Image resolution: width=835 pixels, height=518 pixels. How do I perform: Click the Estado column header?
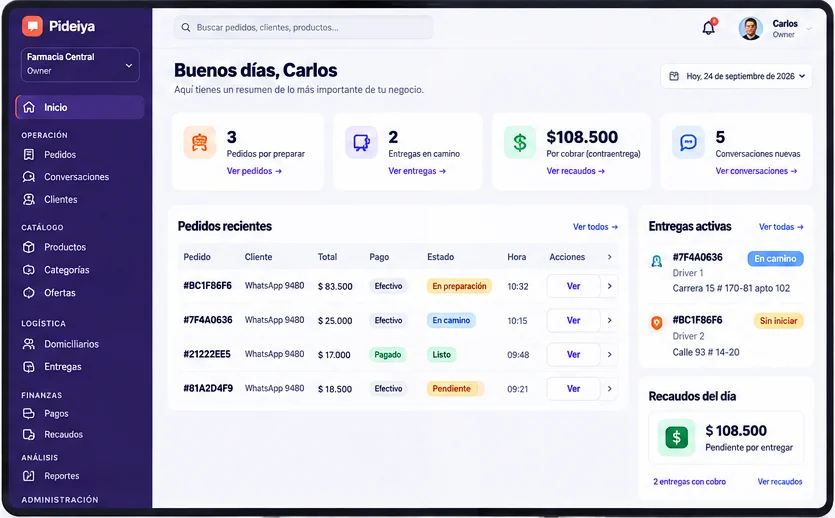[x=440, y=257]
